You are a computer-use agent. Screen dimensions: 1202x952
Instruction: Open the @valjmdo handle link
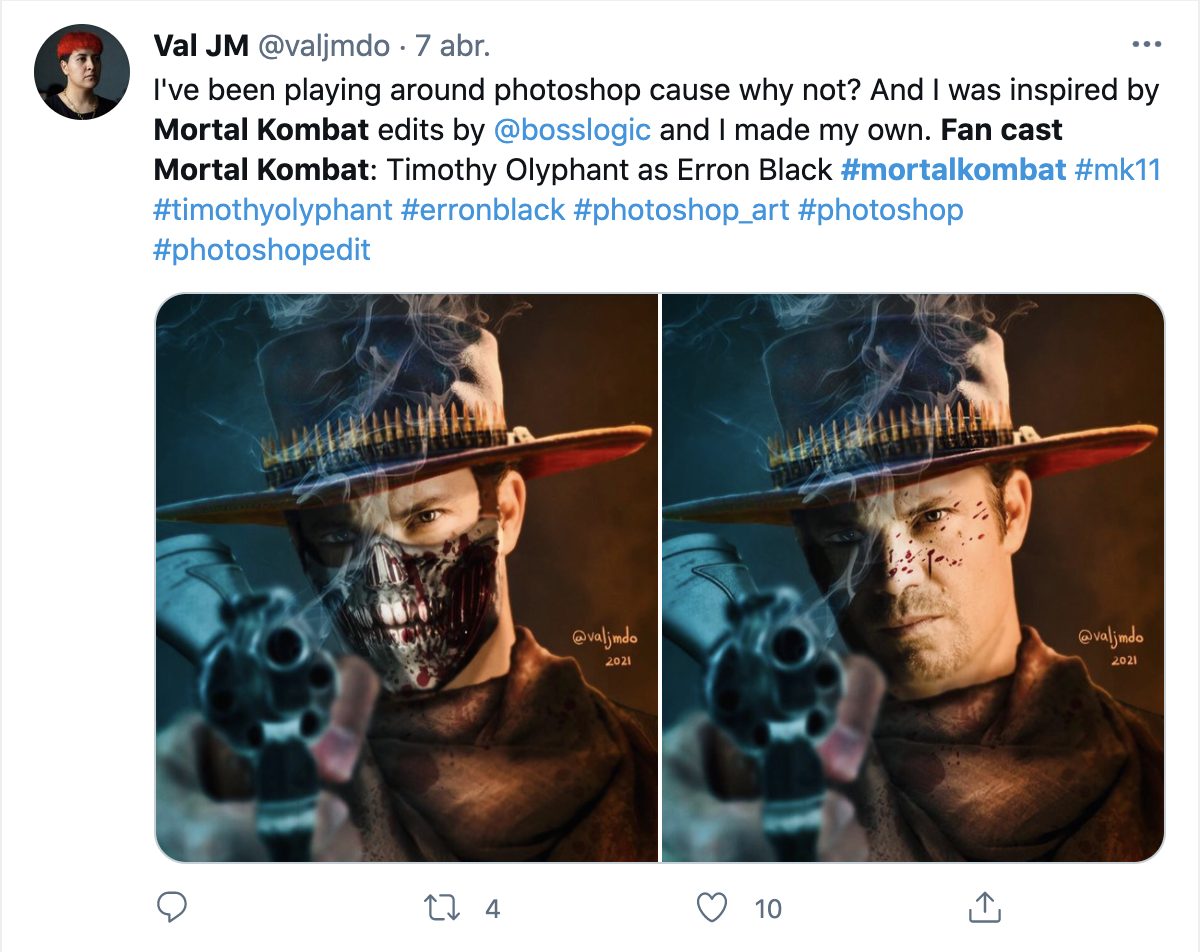323,45
